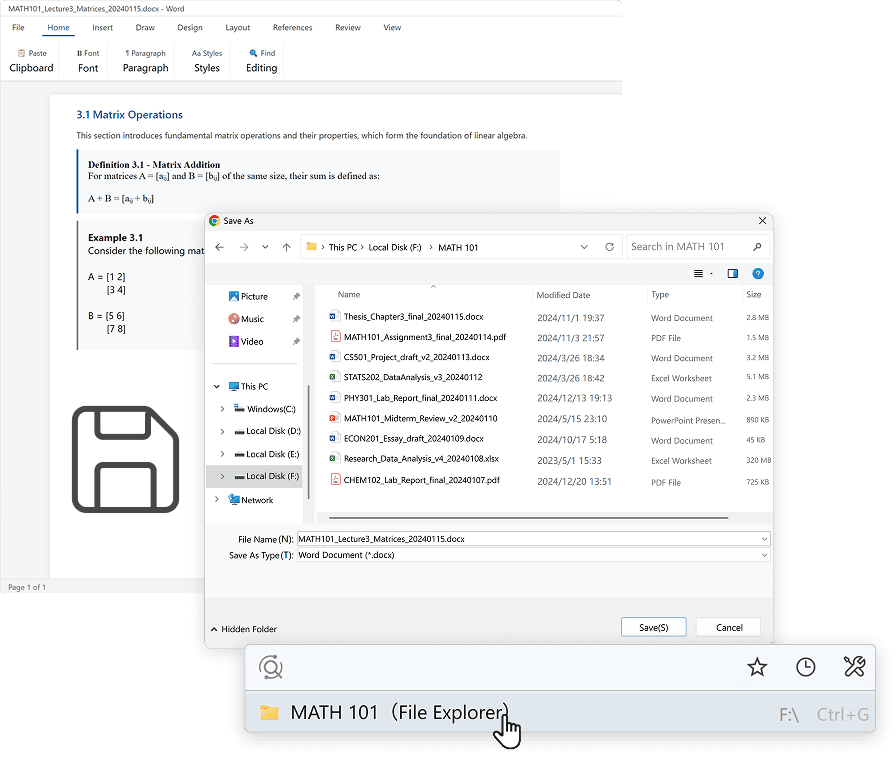Click the Back arrow in Save As dialog
The height and width of the screenshot is (757, 896).
point(219,247)
